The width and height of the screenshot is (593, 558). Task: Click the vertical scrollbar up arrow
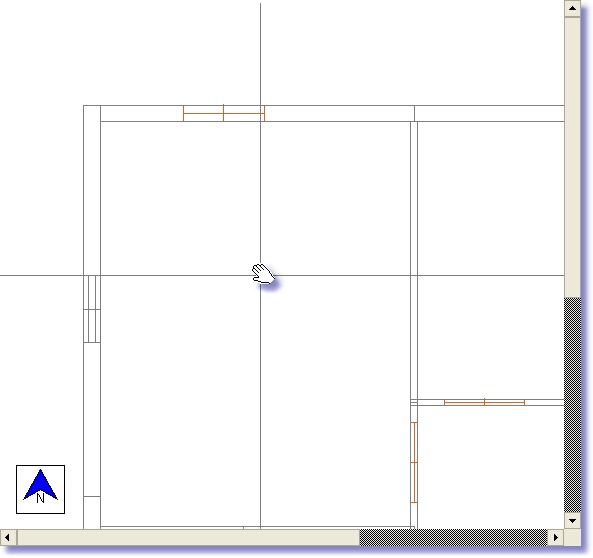(x=573, y=9)
